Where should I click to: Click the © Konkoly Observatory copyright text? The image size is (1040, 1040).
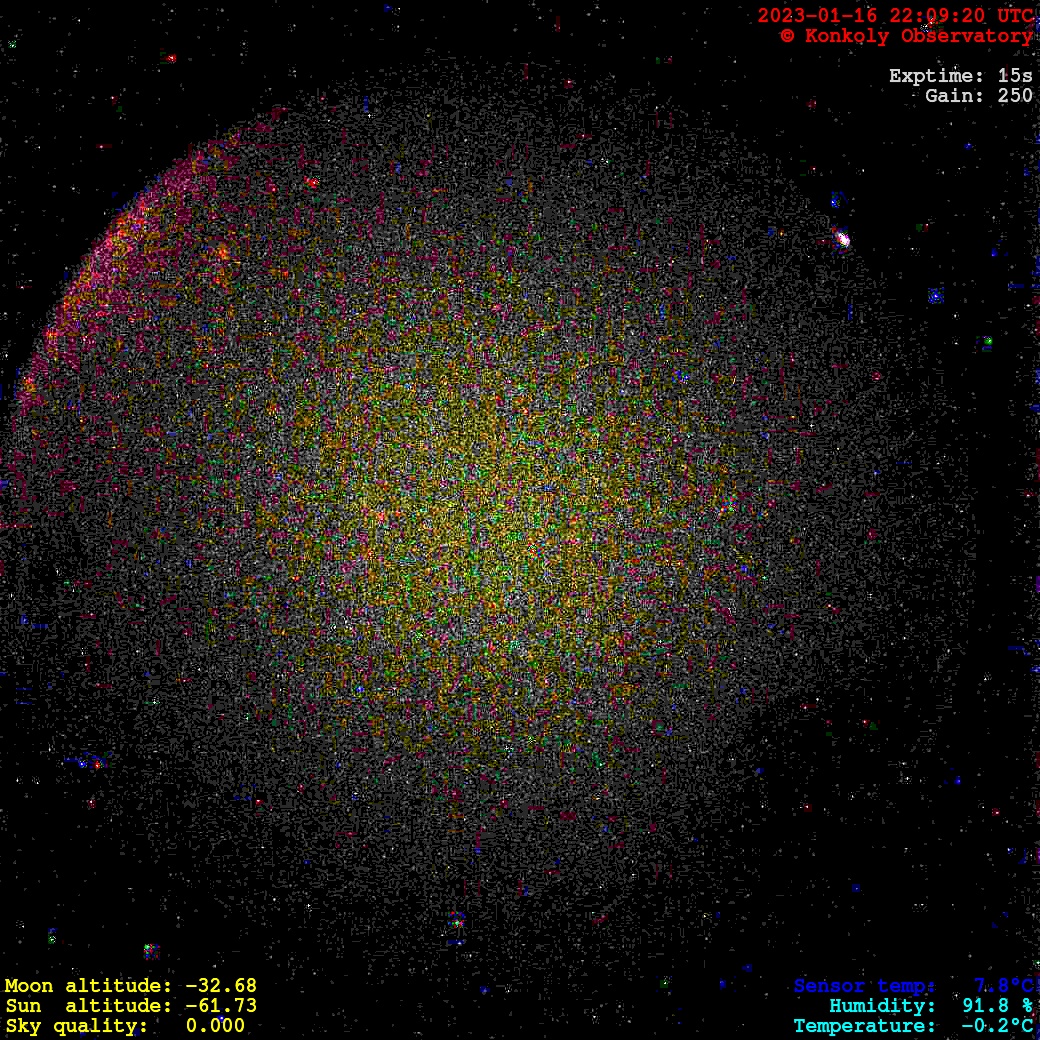[x=906, y=36]
